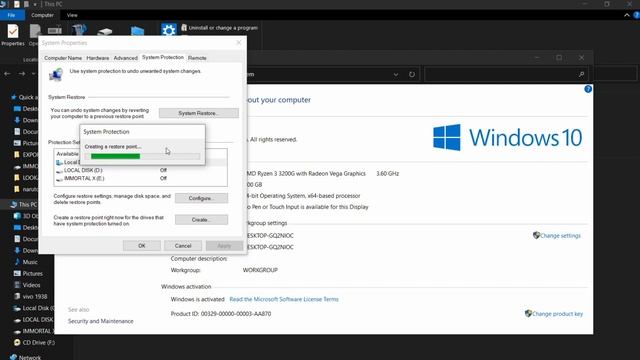
Task: Click the Configure button
Action: click(201, 198)
